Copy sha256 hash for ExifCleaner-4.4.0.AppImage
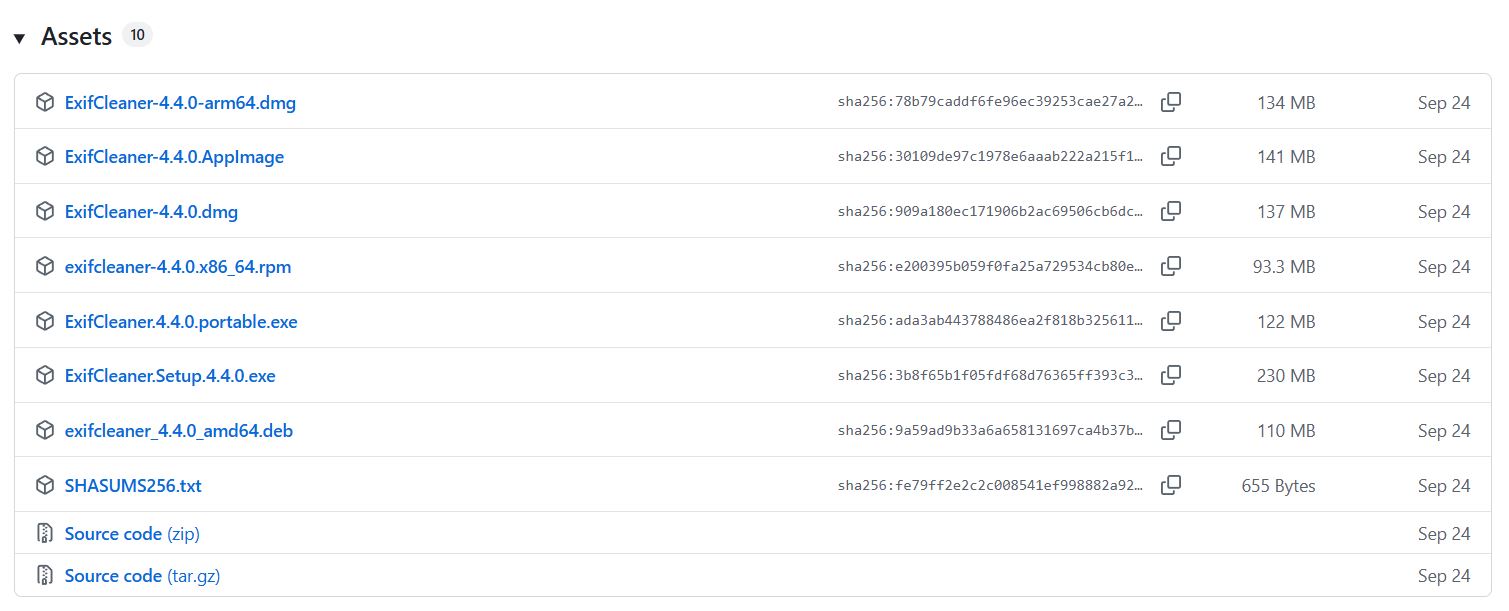 coord(1171,157)
